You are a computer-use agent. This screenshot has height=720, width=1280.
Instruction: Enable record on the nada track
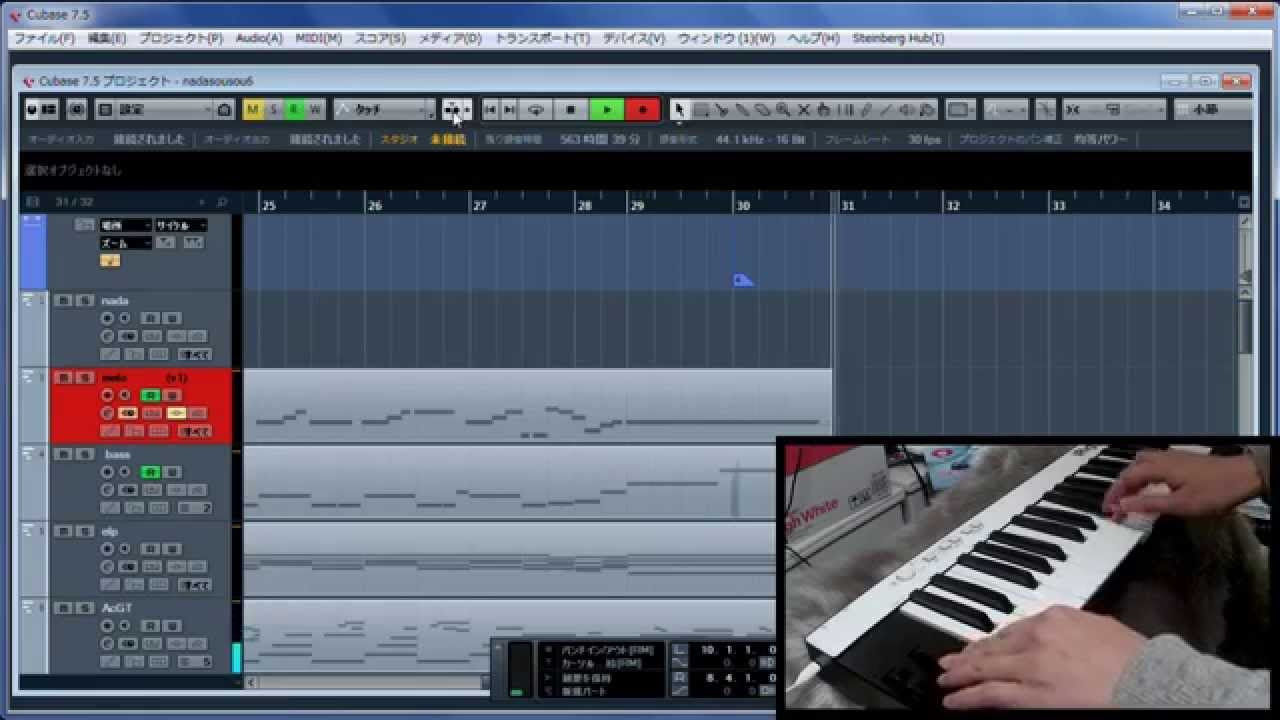tap(108, 318)
